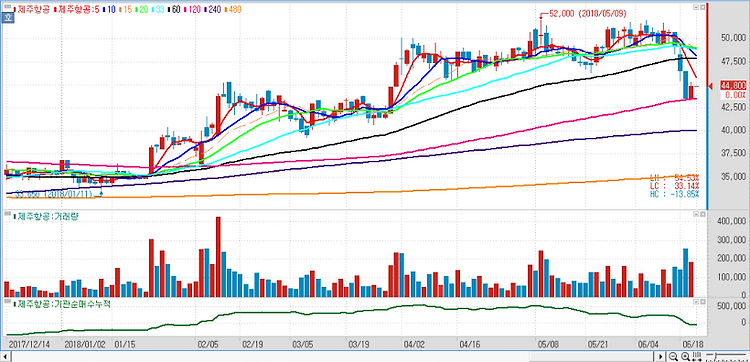
Task: Minimize the 기관순매수누적 pane
Action: point(696,303)
